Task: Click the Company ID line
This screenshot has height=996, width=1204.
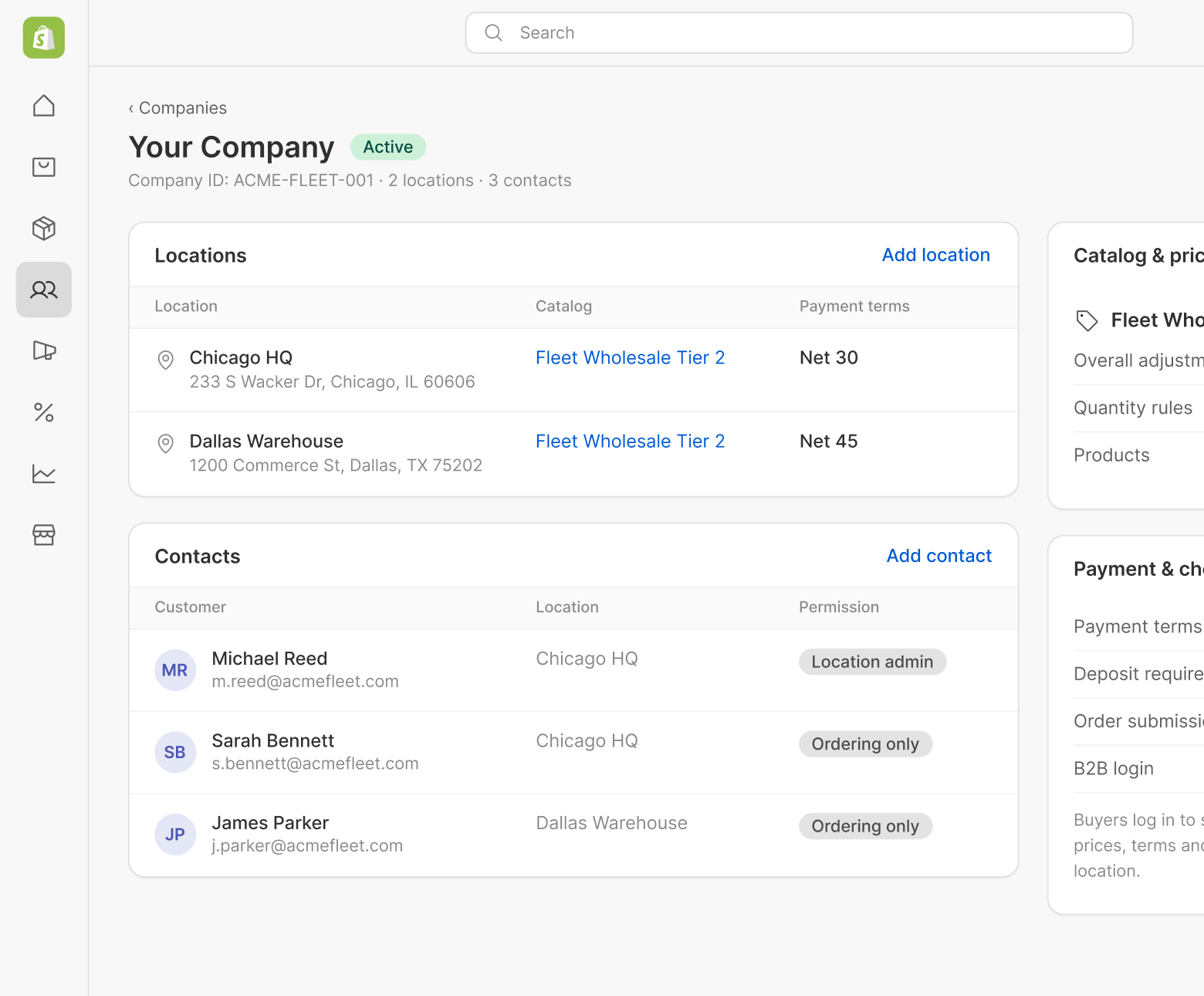Action: click(x=350, y=181)
